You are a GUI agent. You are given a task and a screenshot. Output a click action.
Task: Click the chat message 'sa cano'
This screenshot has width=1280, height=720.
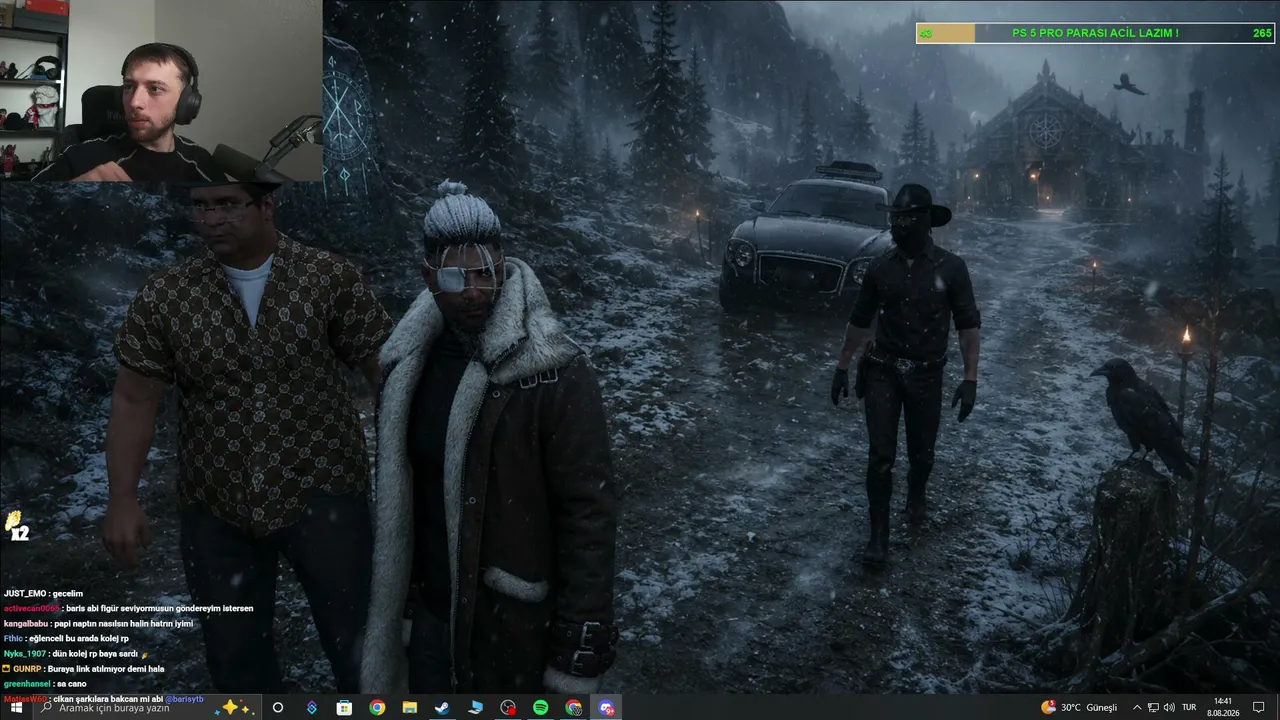(72, 684)
